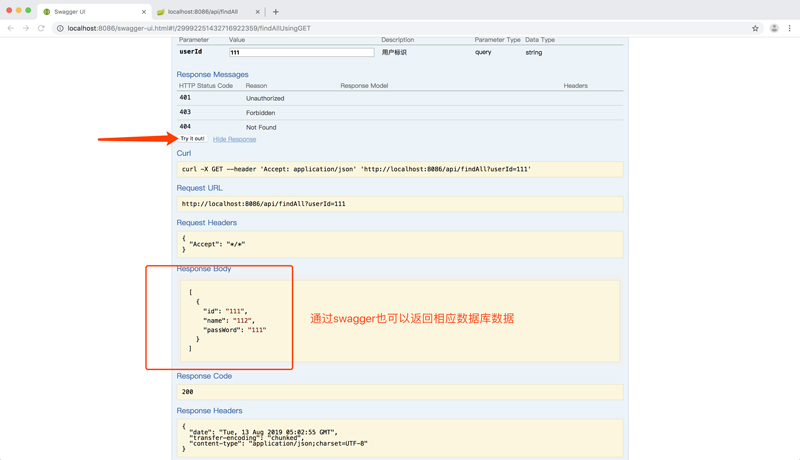800x460 pixels.
Task: Click the 用户标识 description text
Action: pos(394,52)
